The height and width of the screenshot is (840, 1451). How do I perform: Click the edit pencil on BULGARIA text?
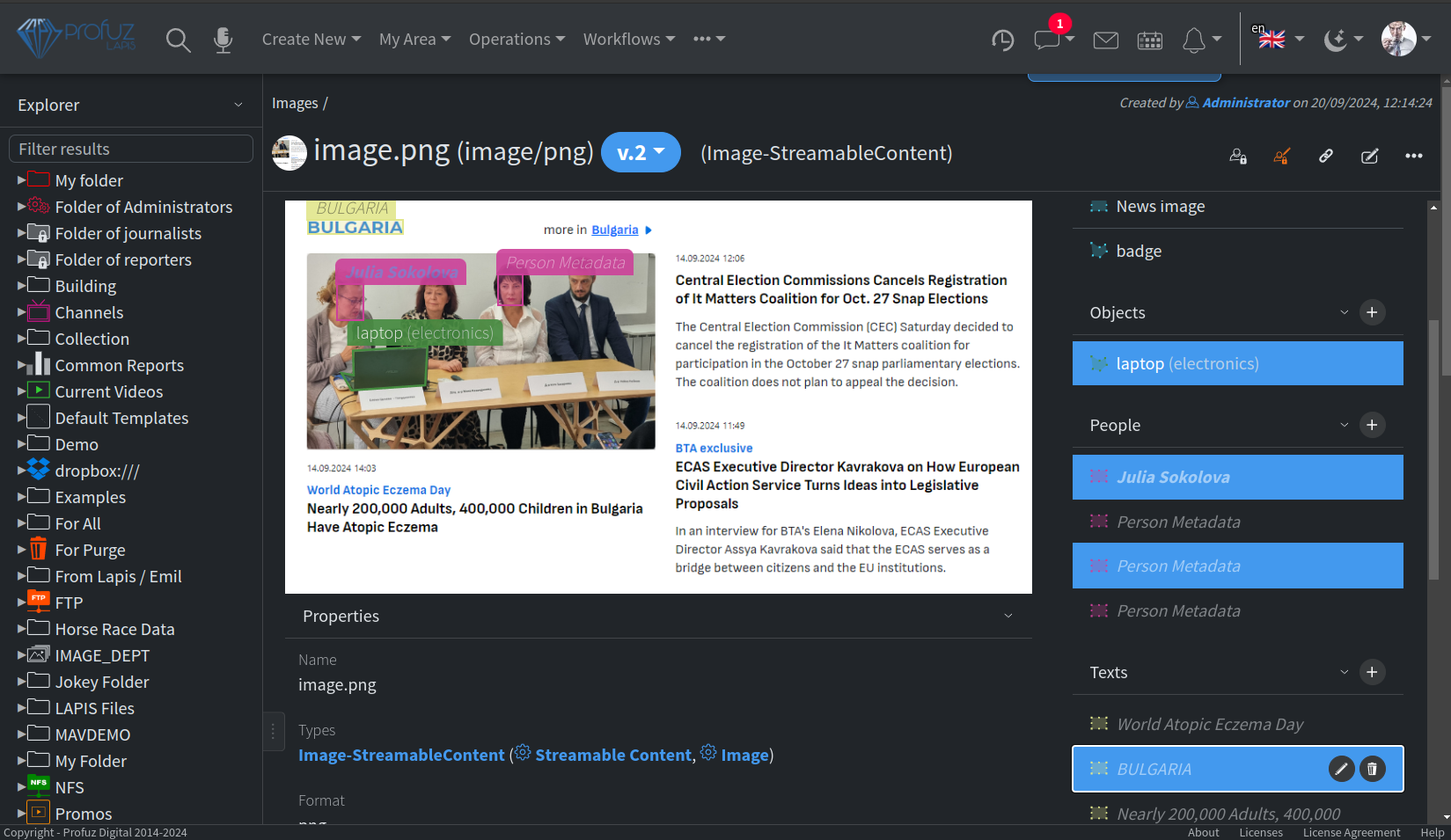point(1340,769)
